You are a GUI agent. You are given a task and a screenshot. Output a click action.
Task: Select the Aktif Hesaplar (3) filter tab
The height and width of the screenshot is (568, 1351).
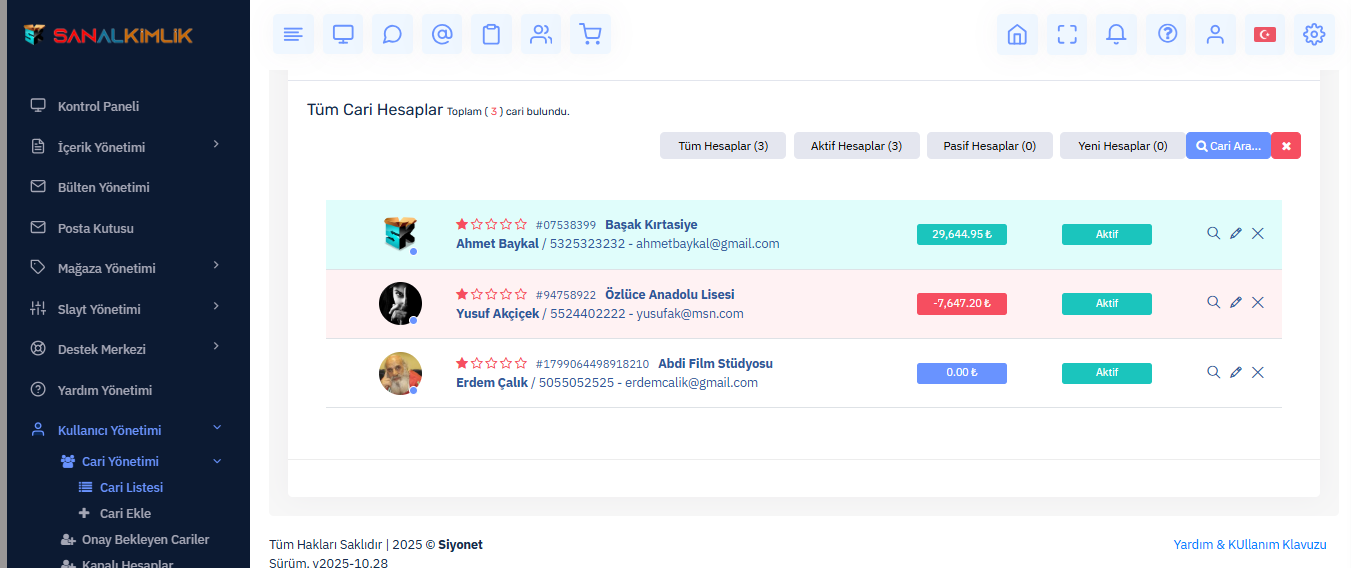click(856, 146)
